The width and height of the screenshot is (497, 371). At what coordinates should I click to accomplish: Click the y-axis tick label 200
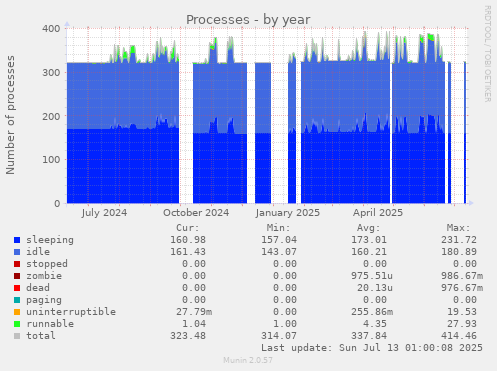(51, 116)
